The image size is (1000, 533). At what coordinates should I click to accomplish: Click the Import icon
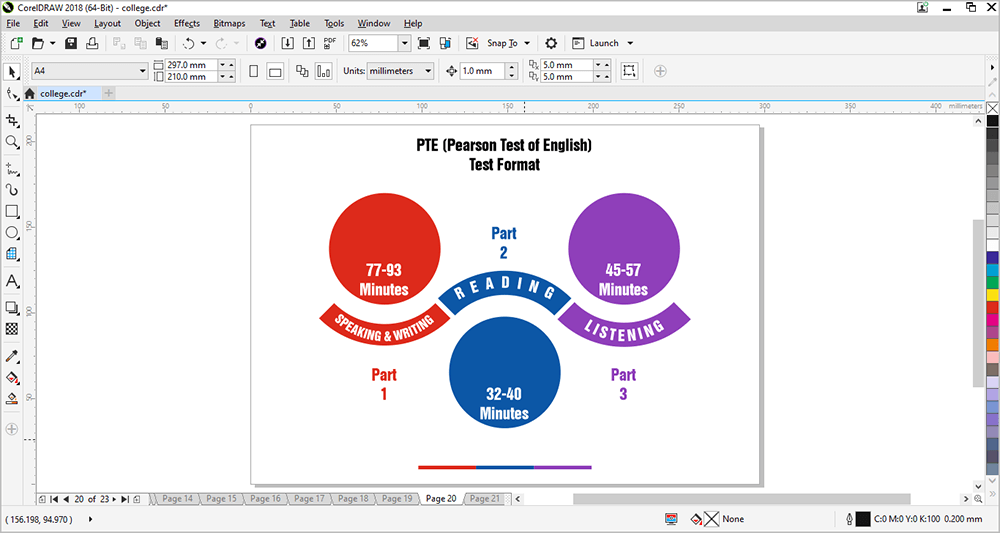(288, 43)
